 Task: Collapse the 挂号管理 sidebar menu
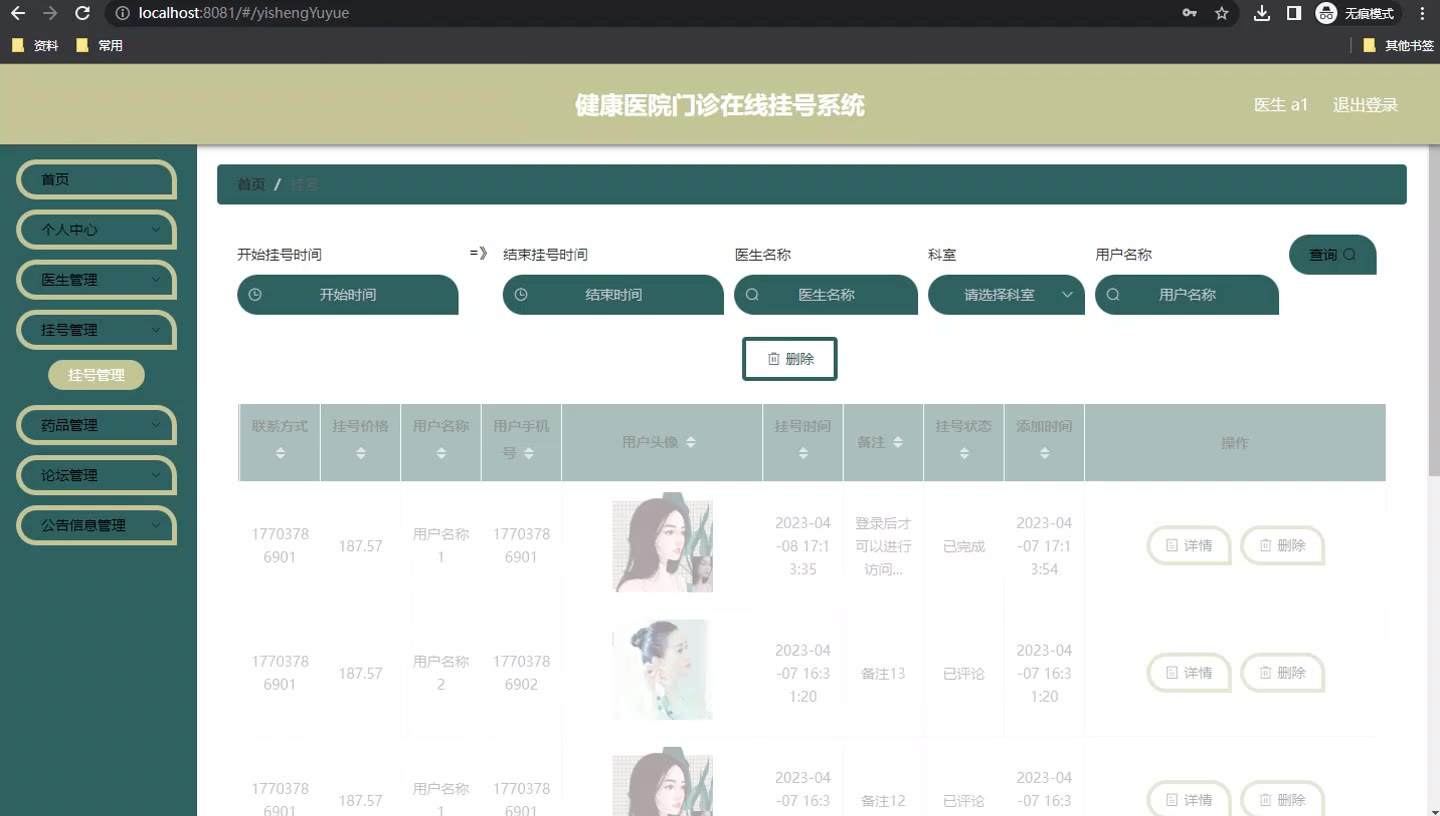[x=97, y=329]
